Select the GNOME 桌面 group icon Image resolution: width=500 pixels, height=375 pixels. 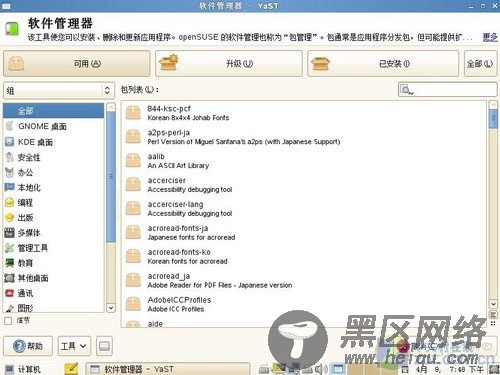tap(9, 126)
